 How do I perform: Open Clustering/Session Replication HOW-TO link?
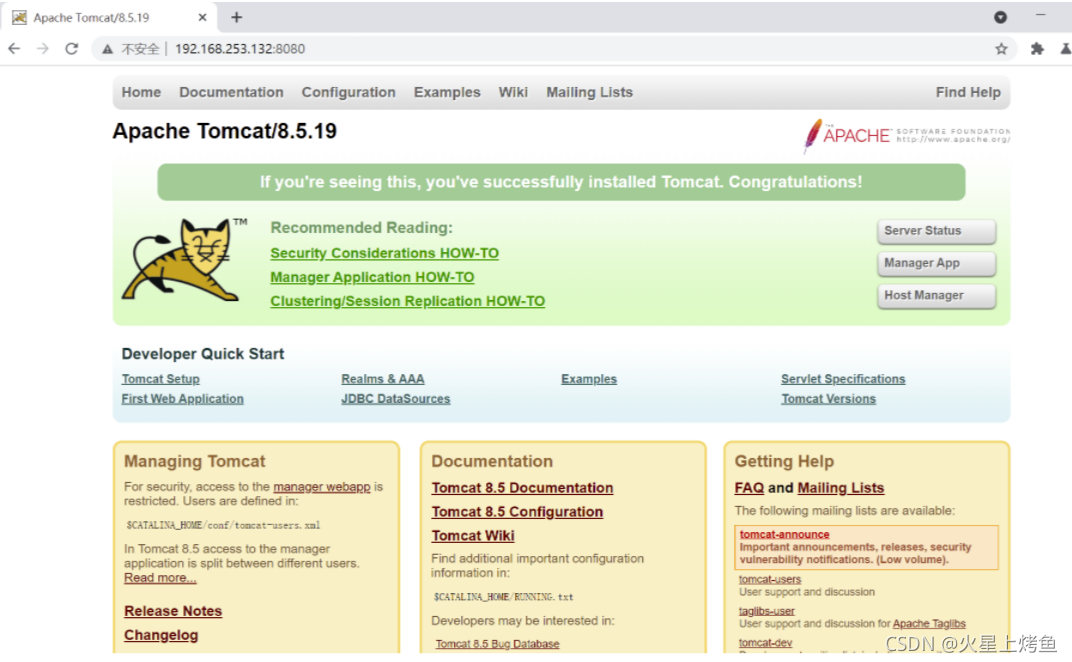click(x=407, y=301)
